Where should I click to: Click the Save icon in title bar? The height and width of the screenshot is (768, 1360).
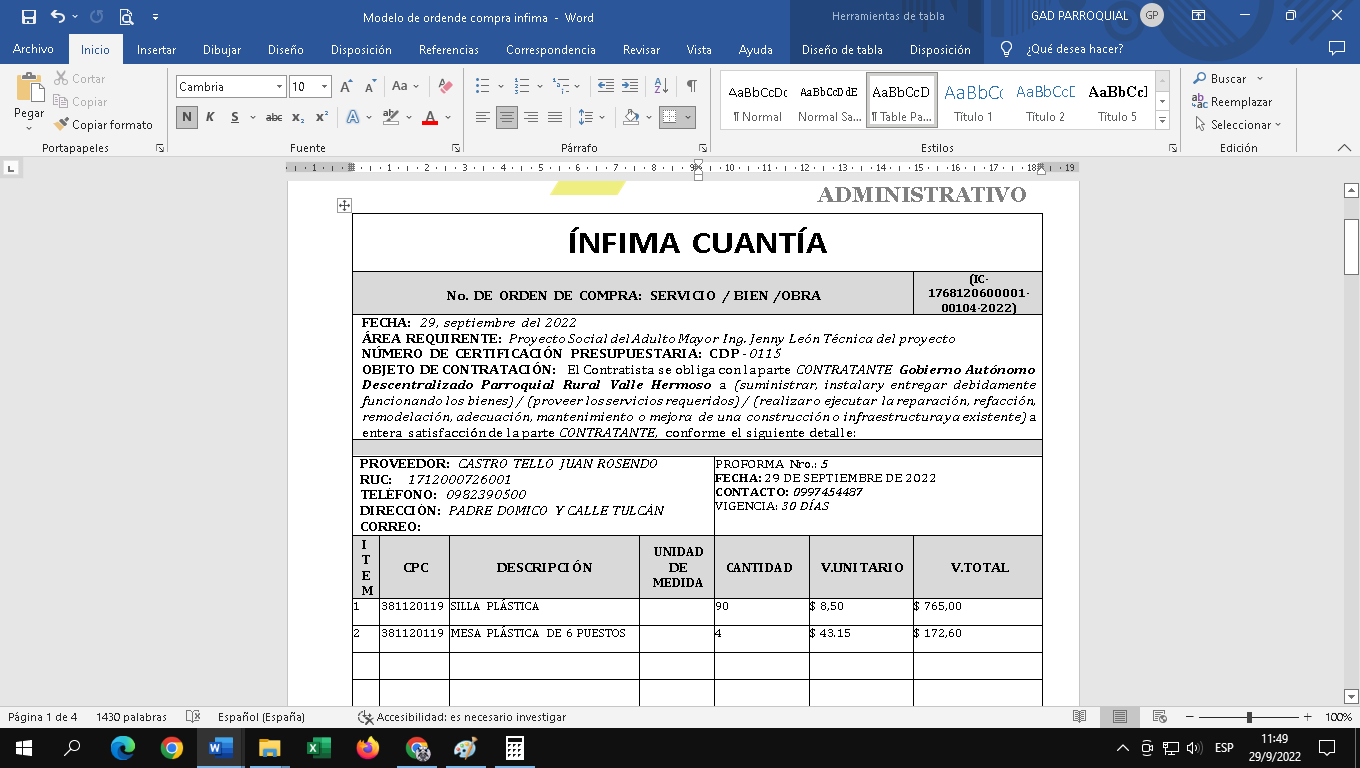(28, 17)
